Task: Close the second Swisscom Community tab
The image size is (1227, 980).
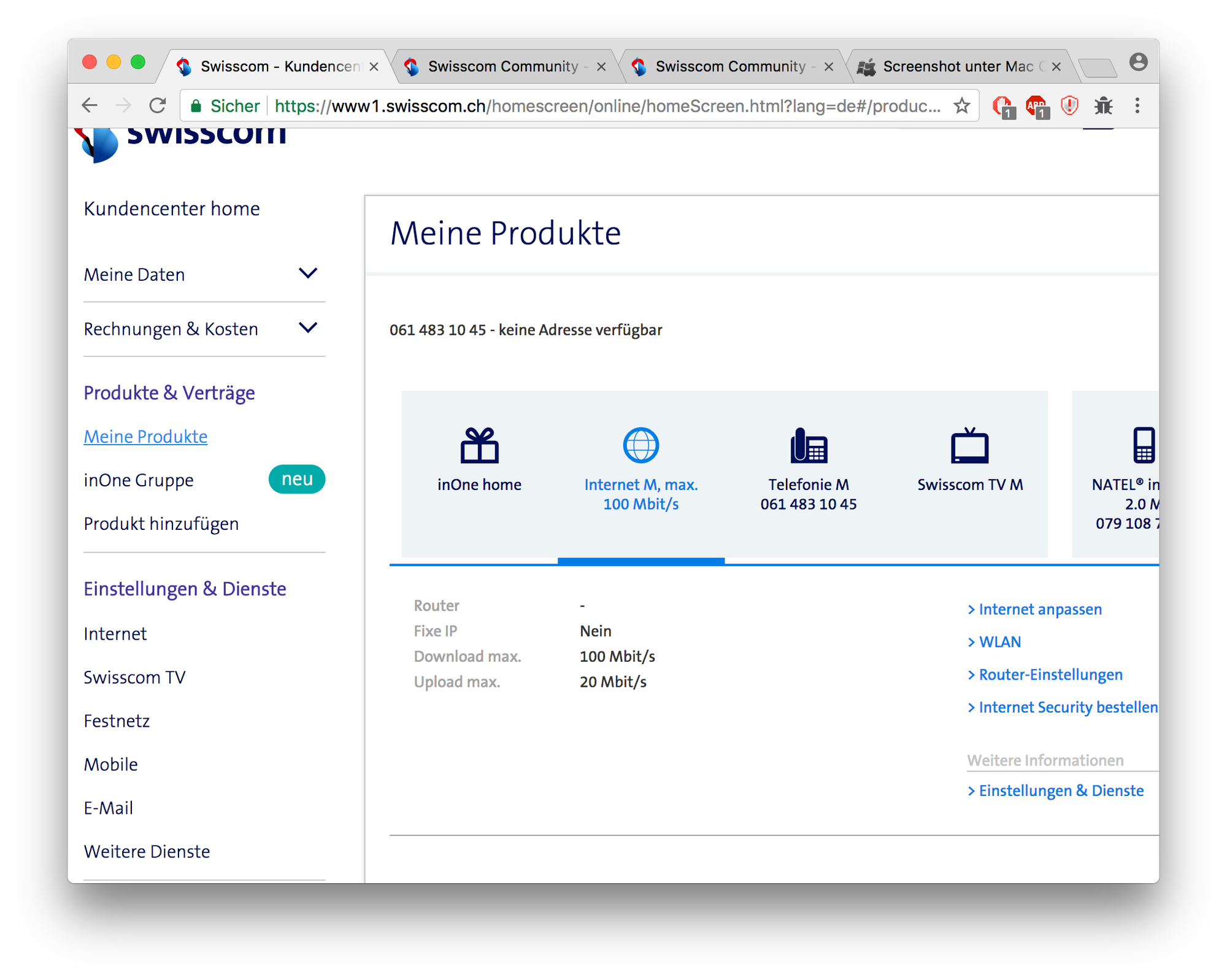Action: click(829, 66)
